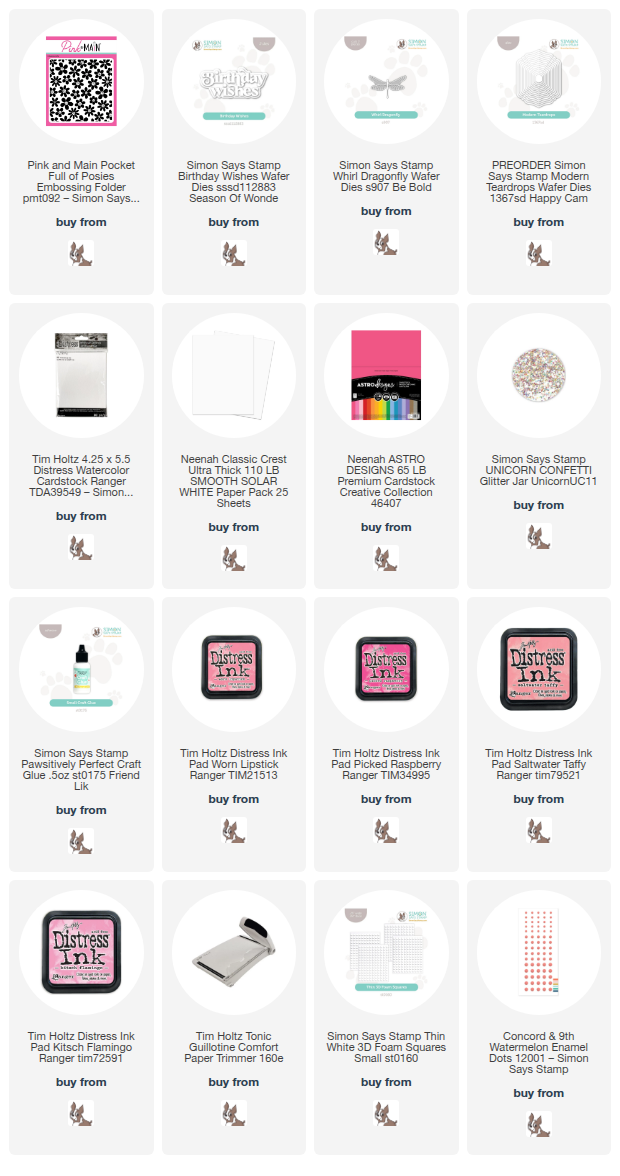This screenshot has height=1176, width=620.
Task: Click the store icon under Birthday Wishes Wafer Dies
Action: pyautogui.click(x=234, y=254)
